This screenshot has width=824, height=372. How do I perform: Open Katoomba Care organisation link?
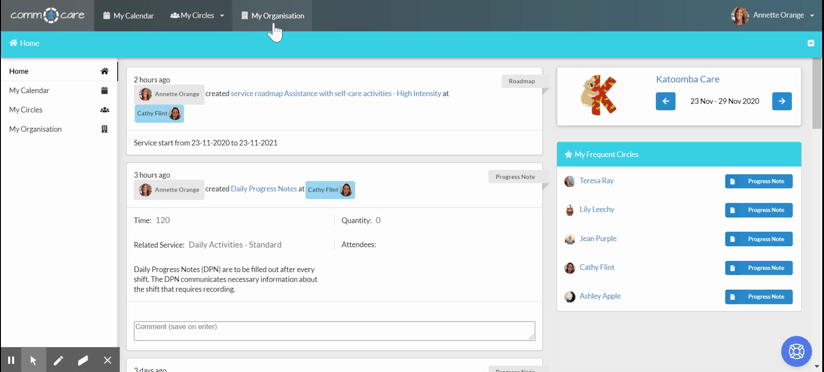687,79
